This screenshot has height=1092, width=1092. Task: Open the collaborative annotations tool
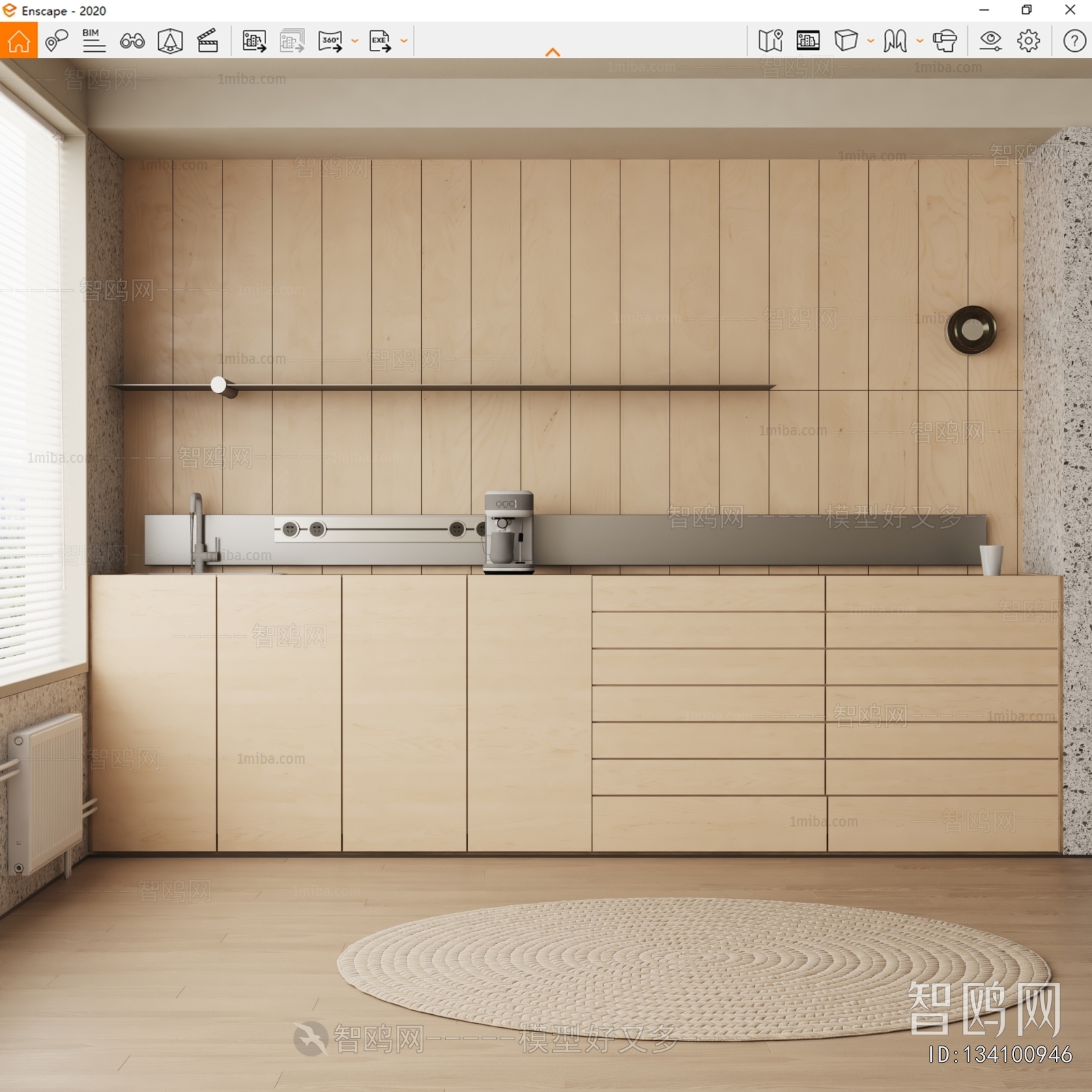coord(57,40)
